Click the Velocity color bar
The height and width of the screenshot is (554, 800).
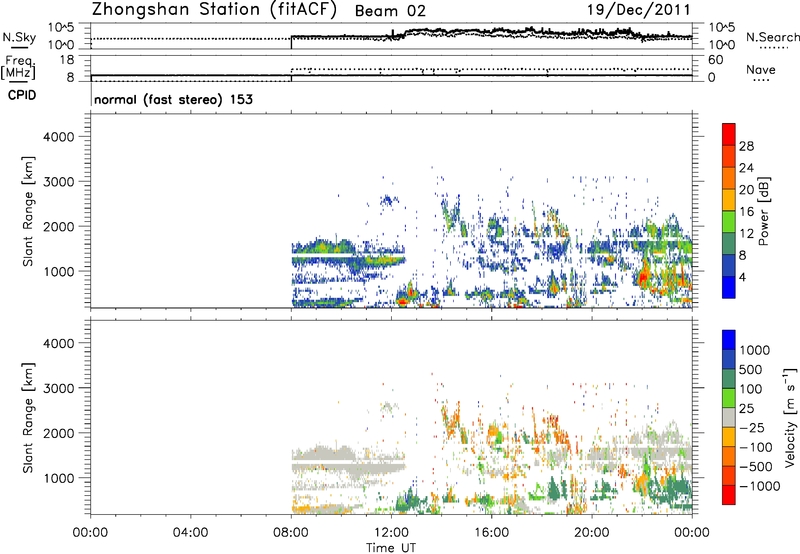tap(729, 417)
